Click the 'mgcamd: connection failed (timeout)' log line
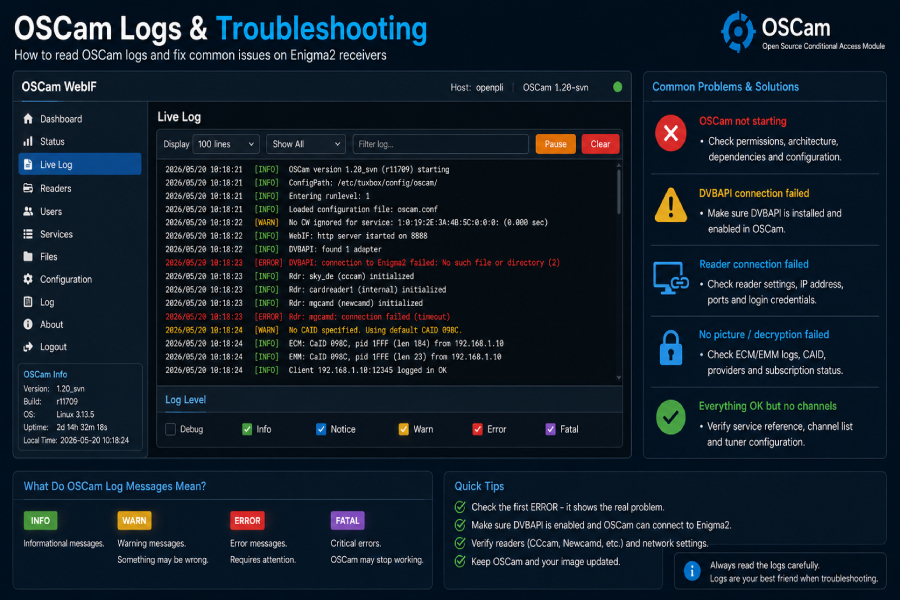Viewport: 900px width, 600px height. coord(308,316)
